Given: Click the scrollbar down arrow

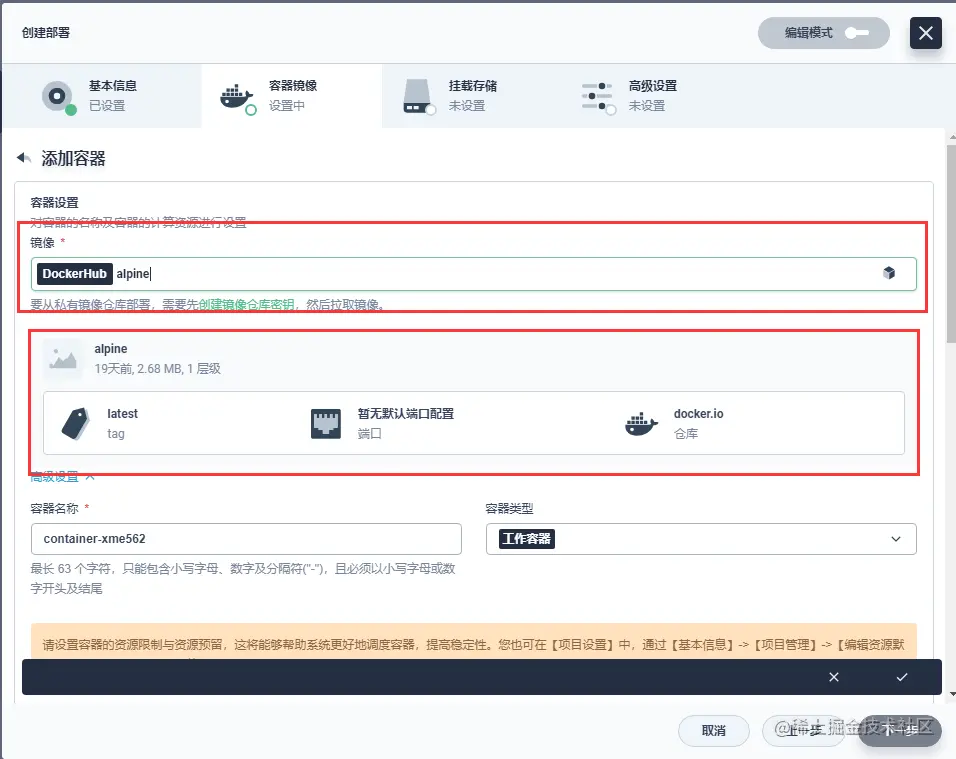Looking at the screenshot, I should 952,694.
